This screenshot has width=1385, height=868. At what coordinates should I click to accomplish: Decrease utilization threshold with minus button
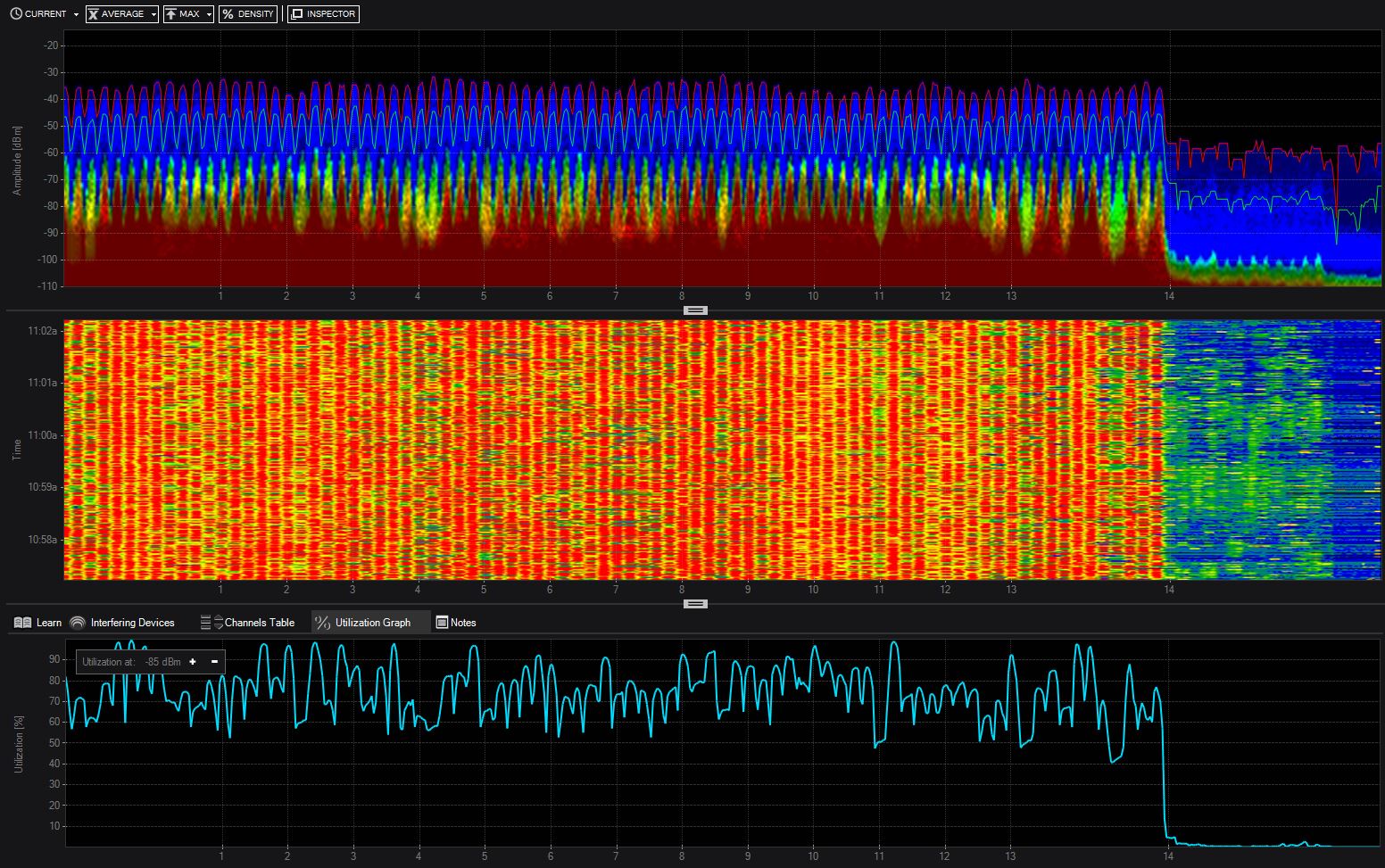pyautogui.click(x=214, y=662)
